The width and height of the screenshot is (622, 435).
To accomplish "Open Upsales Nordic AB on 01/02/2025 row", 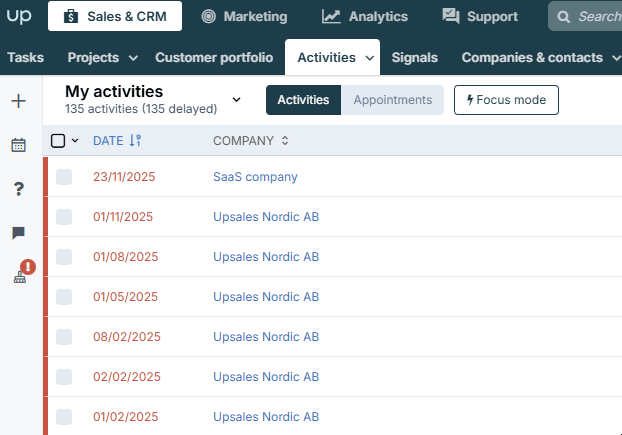I will (266, 417).
